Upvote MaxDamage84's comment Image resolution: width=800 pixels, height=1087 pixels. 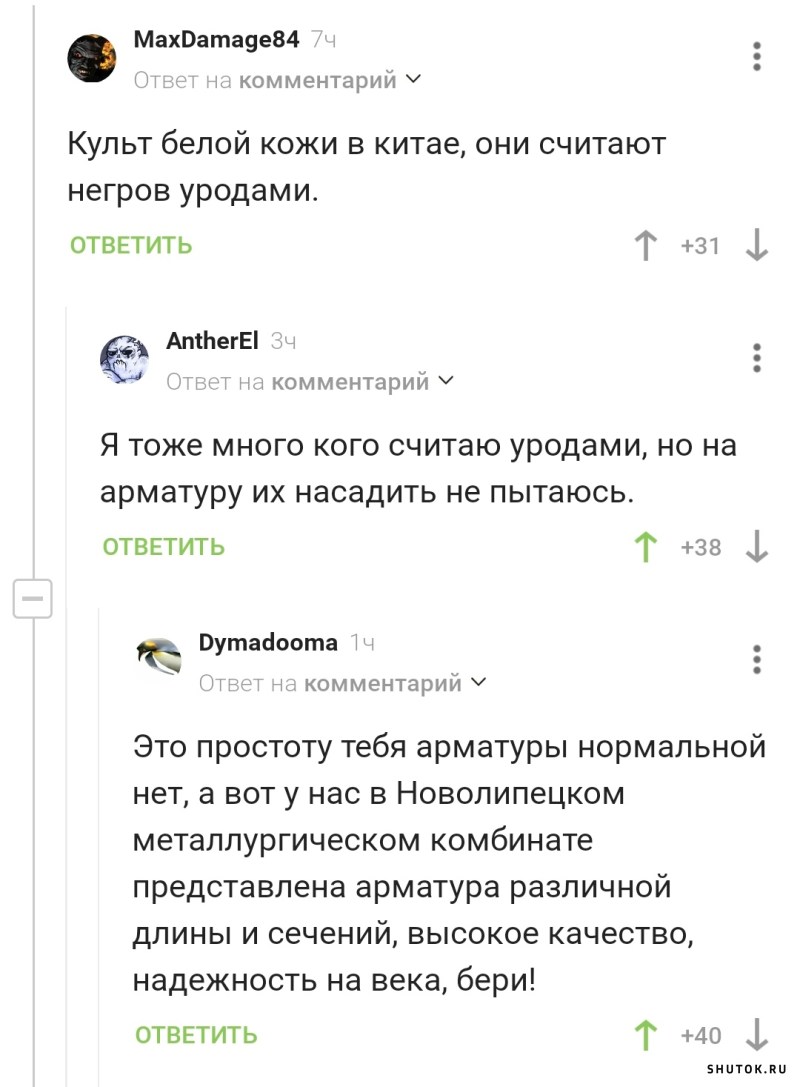coord(645,245)
